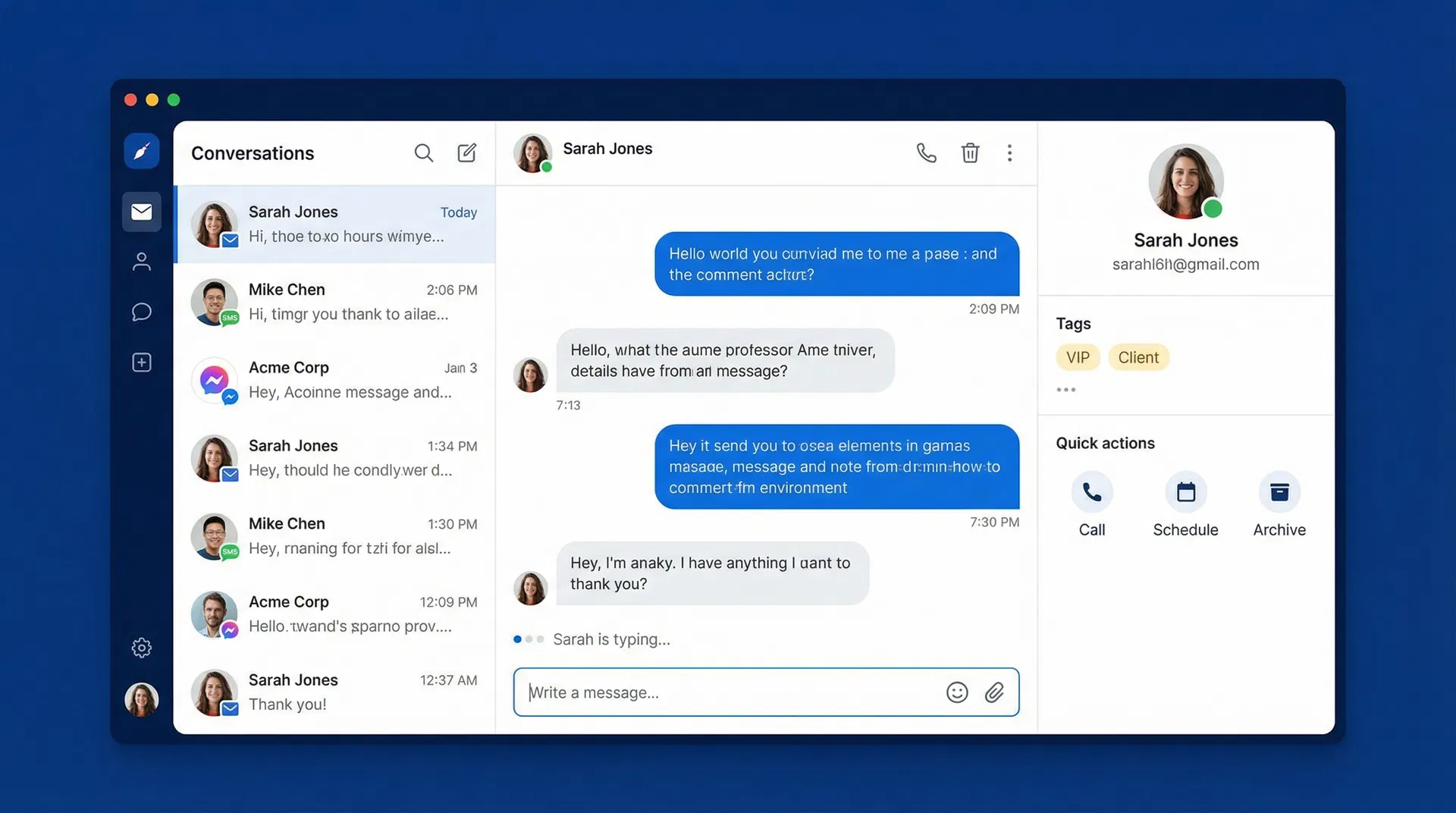Trigger the Schedule quick action
The height and width of the screenshot is (813, 1456).
(1185, 491)
